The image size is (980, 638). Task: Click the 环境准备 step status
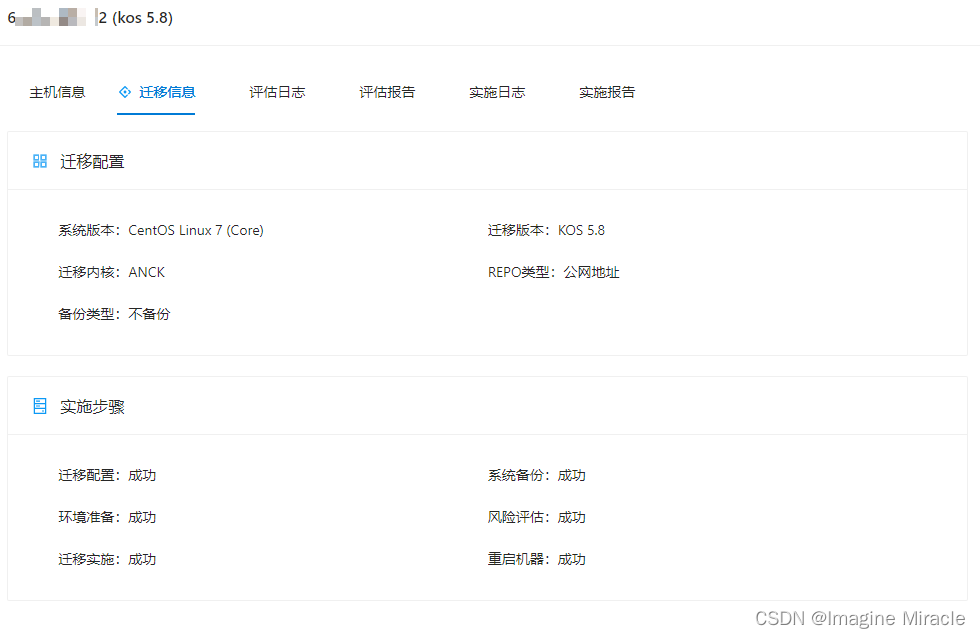pyautogui.click(x=142, y=517)
